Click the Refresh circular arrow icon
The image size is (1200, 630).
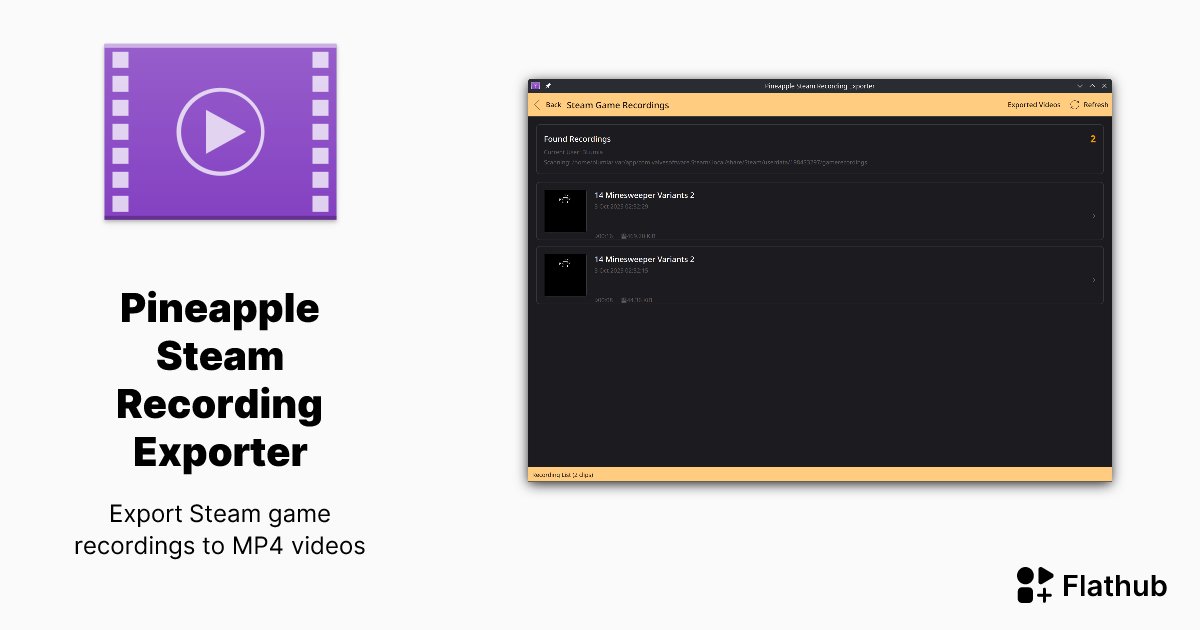coord(1075,104)
